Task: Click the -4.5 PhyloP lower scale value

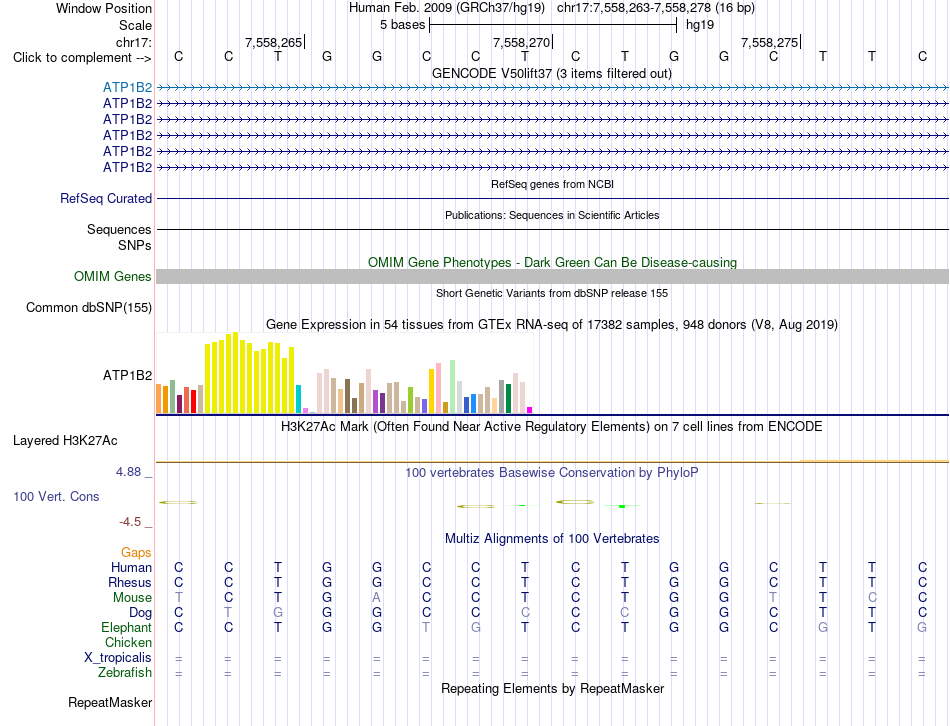Action: pos(130,522)
